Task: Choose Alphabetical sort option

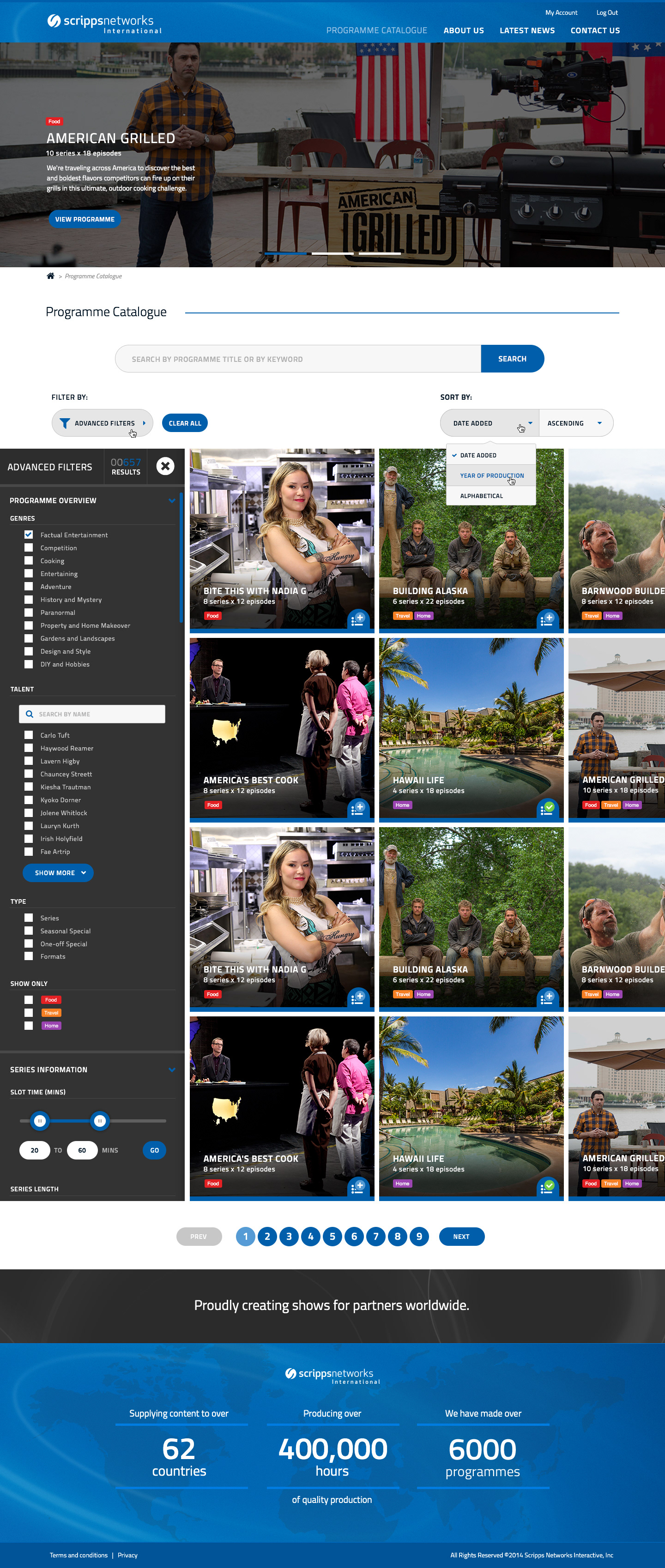Action: (x=491, y=495)
